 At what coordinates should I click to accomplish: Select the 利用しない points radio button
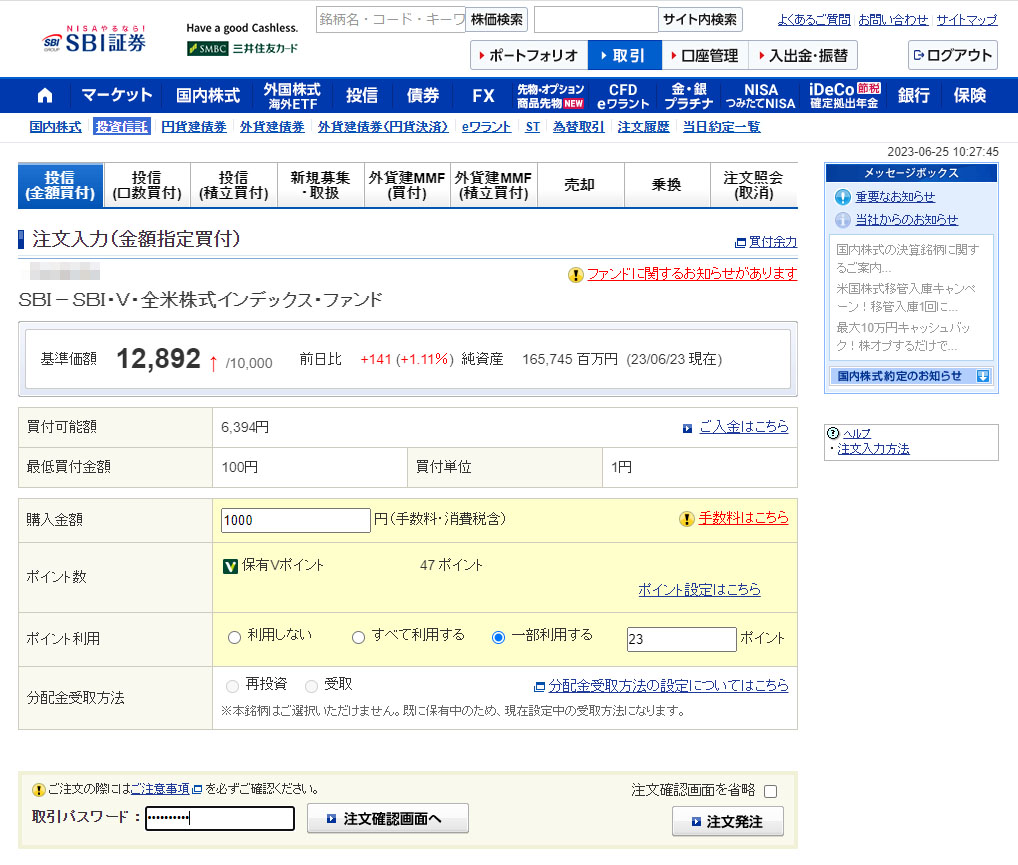234,637
